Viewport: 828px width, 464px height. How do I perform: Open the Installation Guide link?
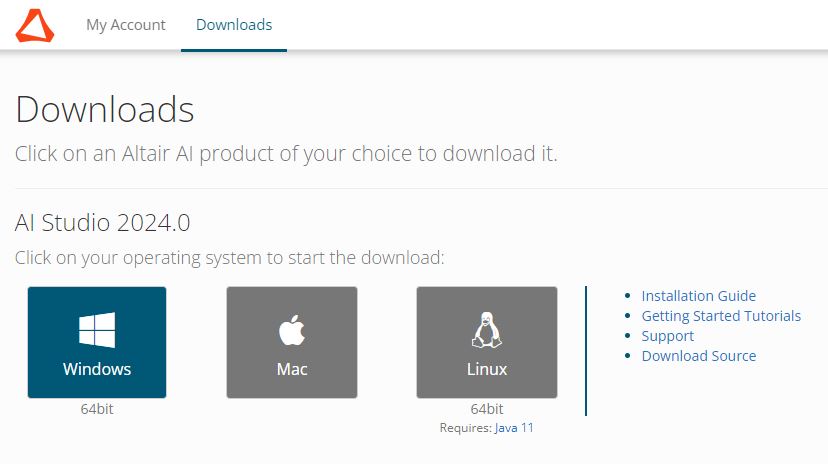click(x=698, y=296)
